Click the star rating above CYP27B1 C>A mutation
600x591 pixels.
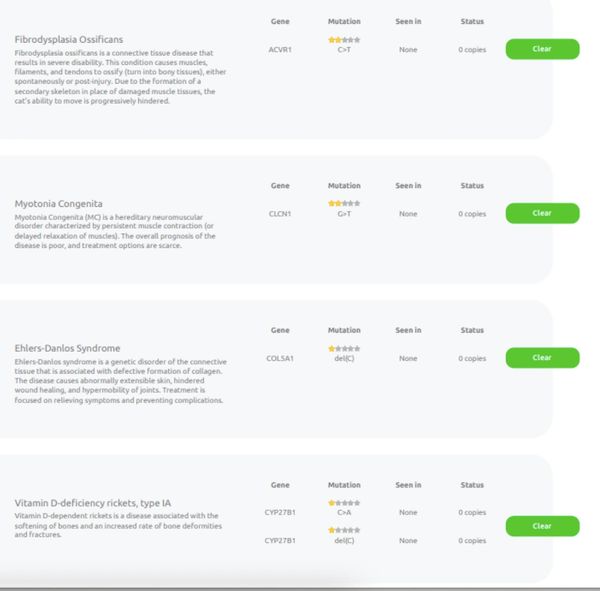click(344, 502)
